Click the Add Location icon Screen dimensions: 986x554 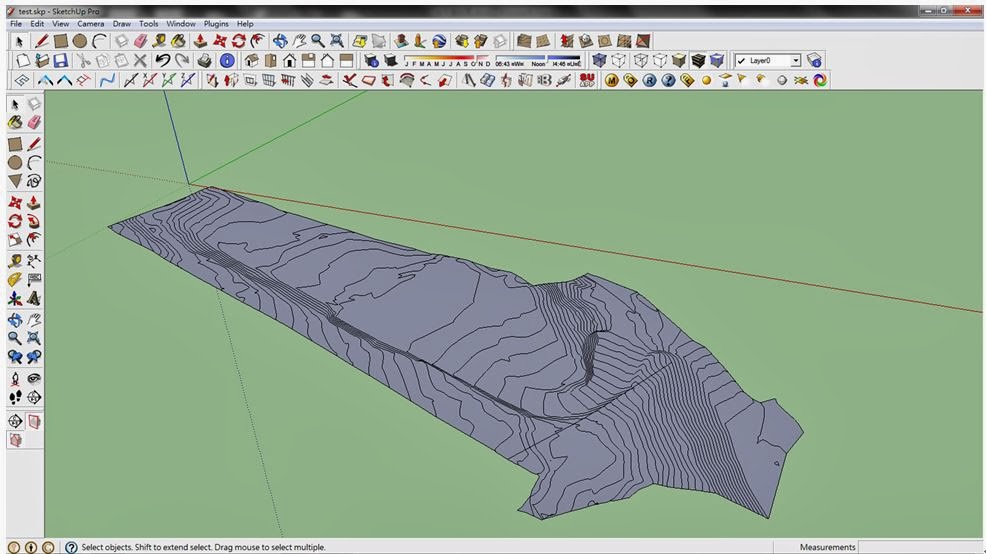pyautogui.click(x=359, y=41)
